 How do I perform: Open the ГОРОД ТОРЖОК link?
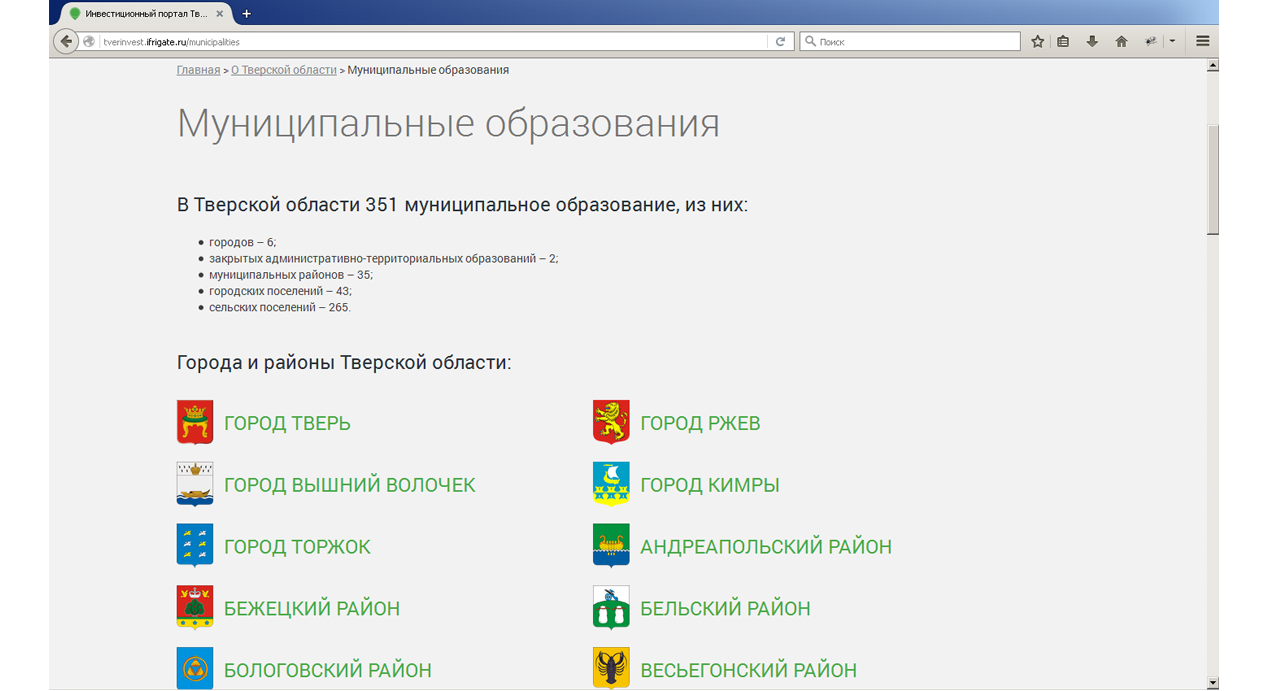297,547
